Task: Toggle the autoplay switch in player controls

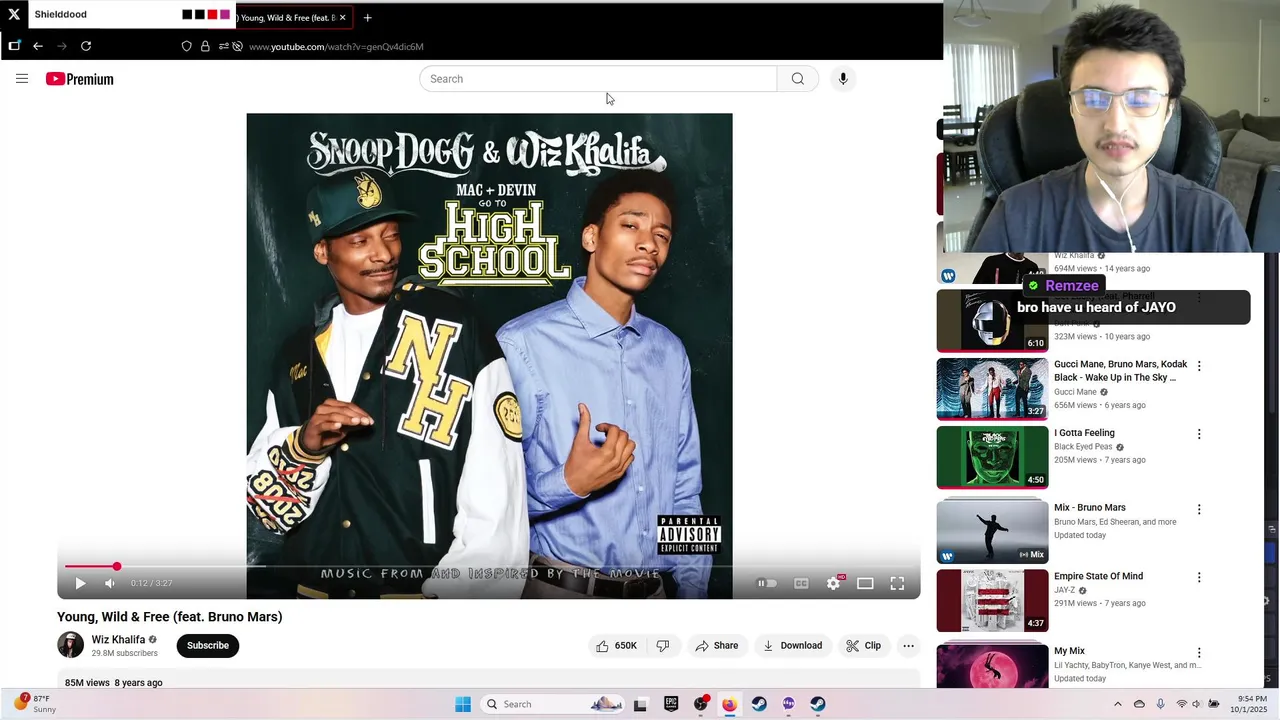Action: click(767, 583)
